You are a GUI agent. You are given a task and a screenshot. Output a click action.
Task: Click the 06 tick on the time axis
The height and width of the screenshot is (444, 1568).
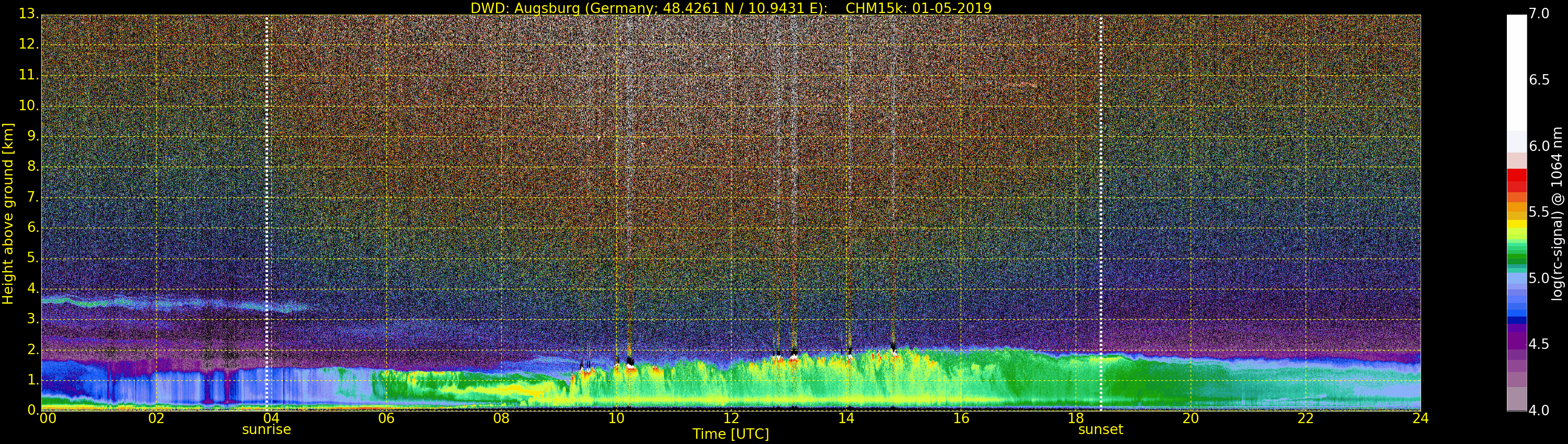(387, 418)
